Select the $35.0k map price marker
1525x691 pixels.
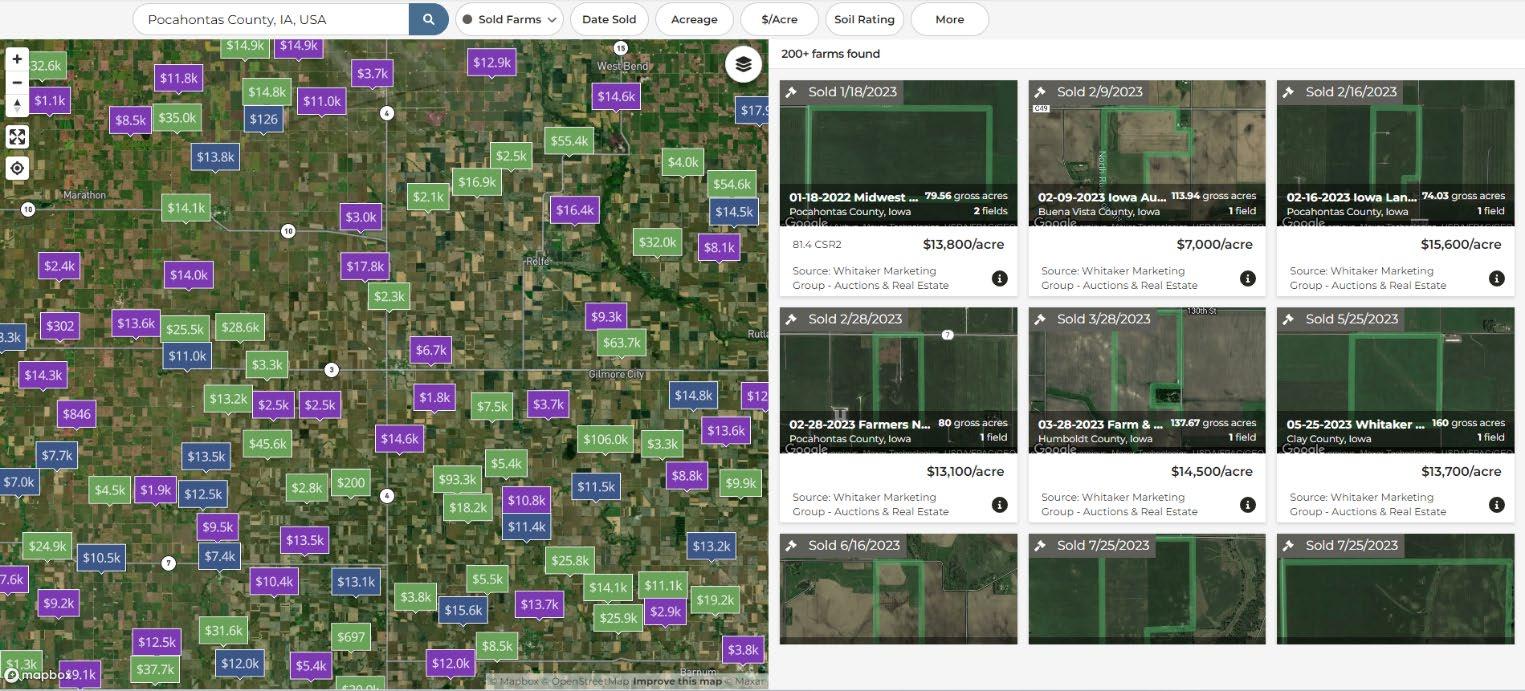(x=177, y=118)
